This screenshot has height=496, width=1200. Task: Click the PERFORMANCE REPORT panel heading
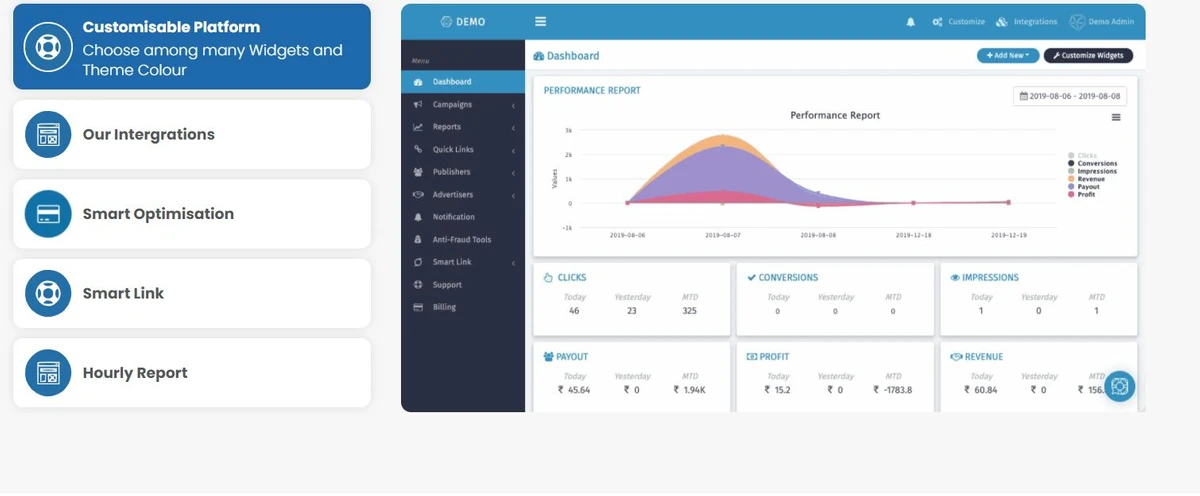(592, 90)
